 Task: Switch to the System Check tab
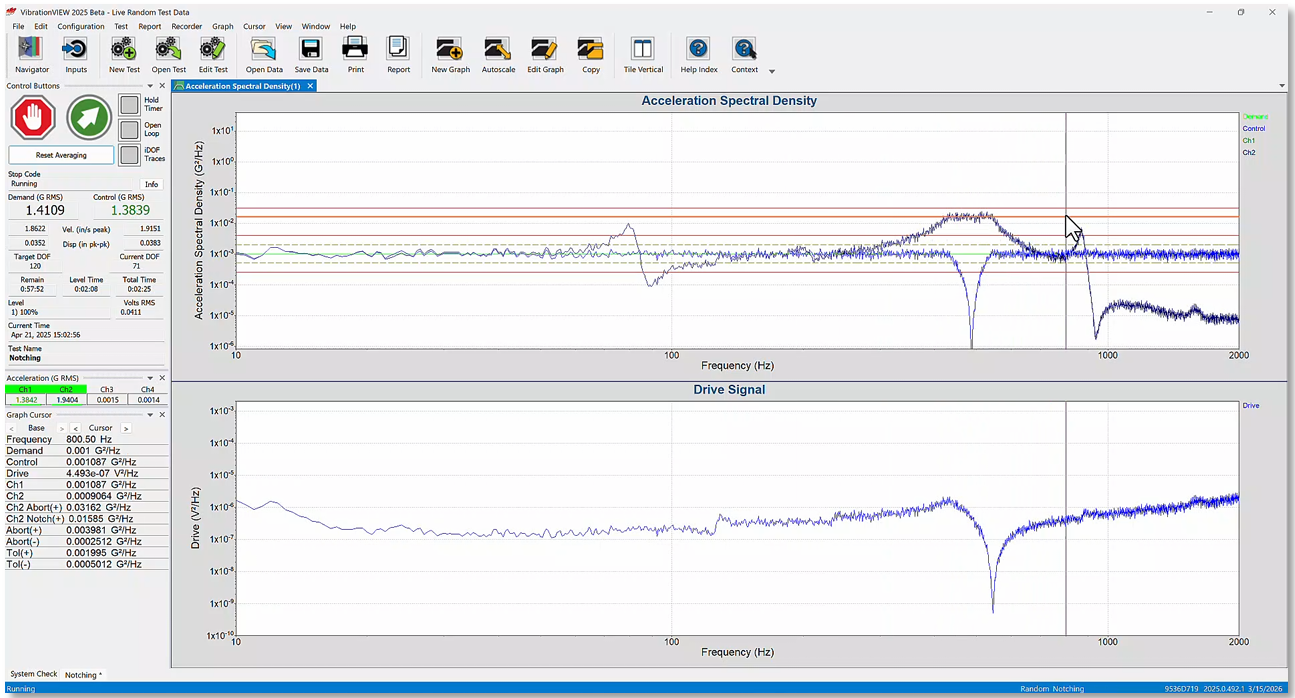(34, 674)
